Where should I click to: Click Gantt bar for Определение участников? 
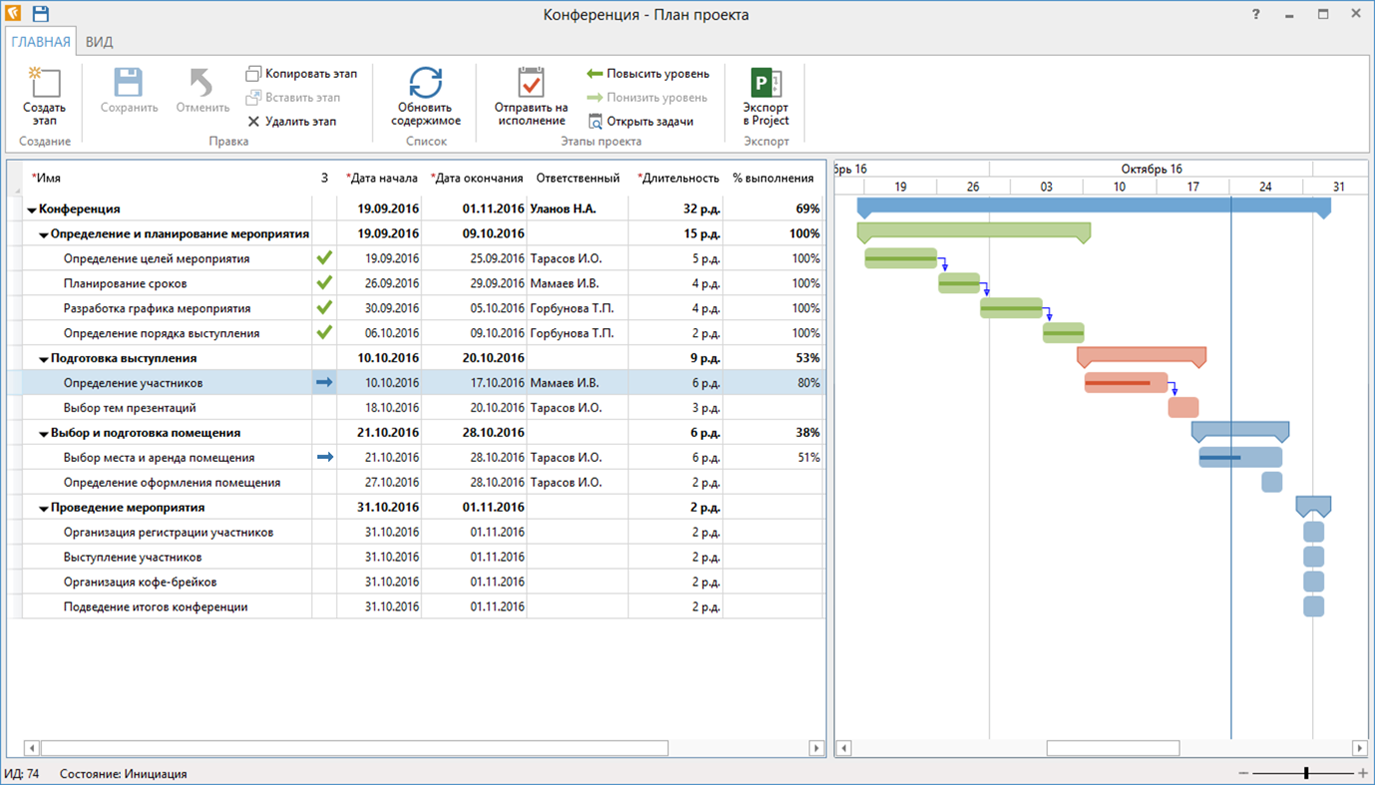[1126, 382]
